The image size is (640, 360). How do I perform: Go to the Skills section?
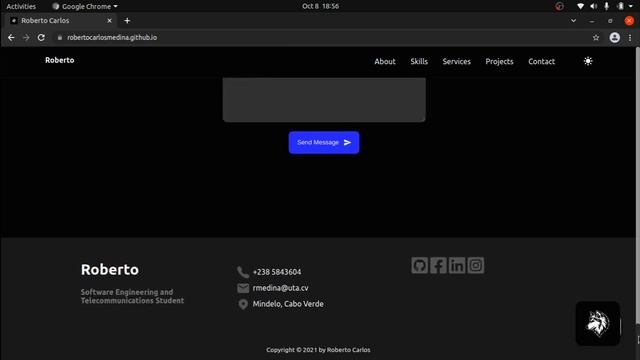pos(419,62)
